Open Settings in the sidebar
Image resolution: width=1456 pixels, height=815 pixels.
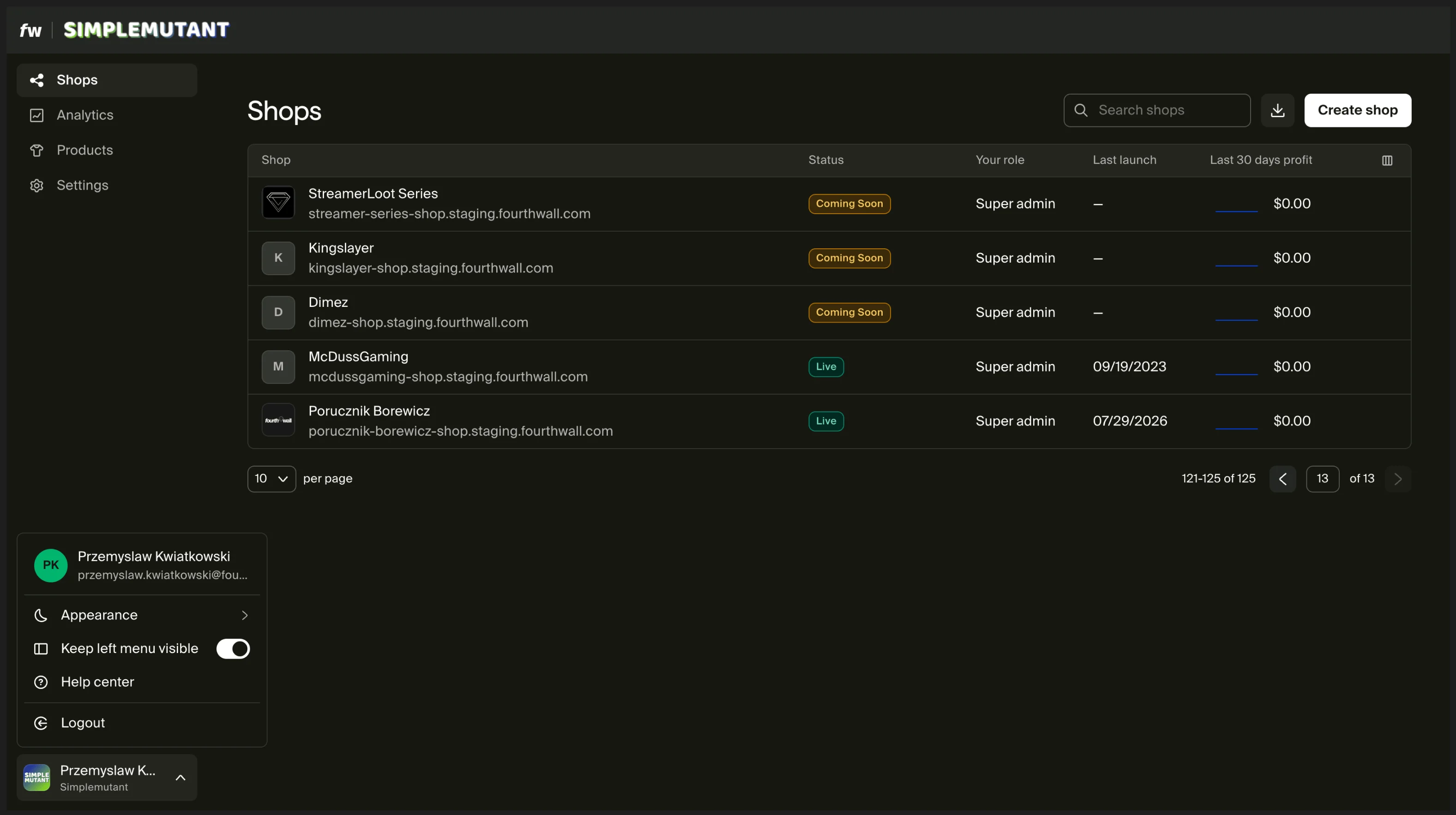pyautogui.click(x=107, y=186)
